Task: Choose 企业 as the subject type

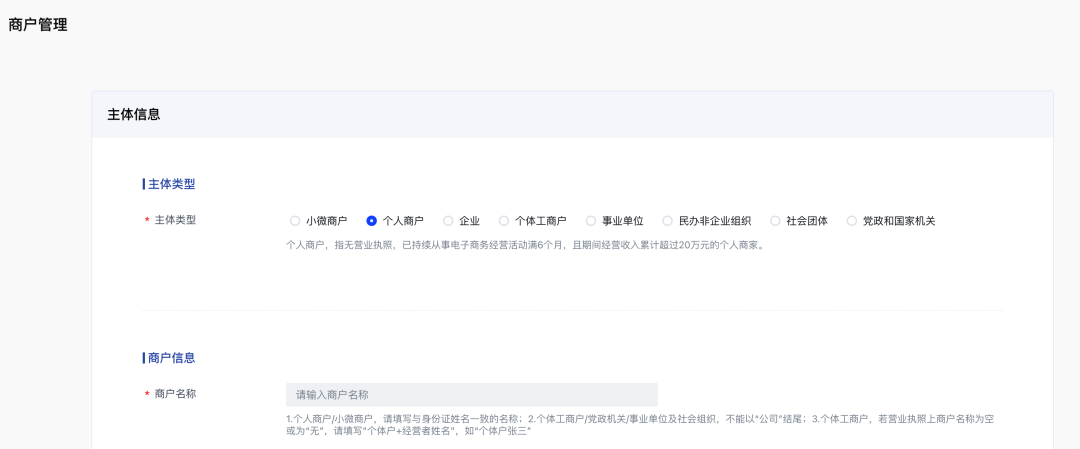Action: click(x=448, y=221)
